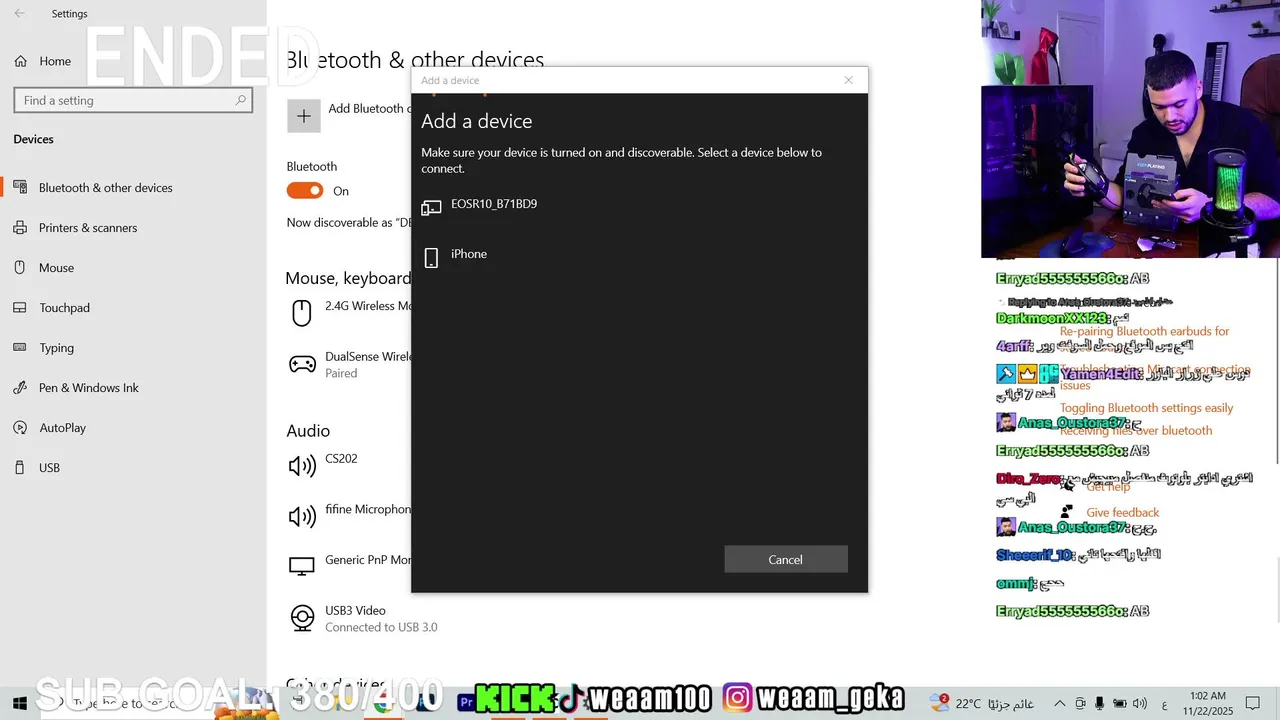Click the mouse icon for 2.4G Wireless Mouse

pyautogui.click(x=301, y=313)
